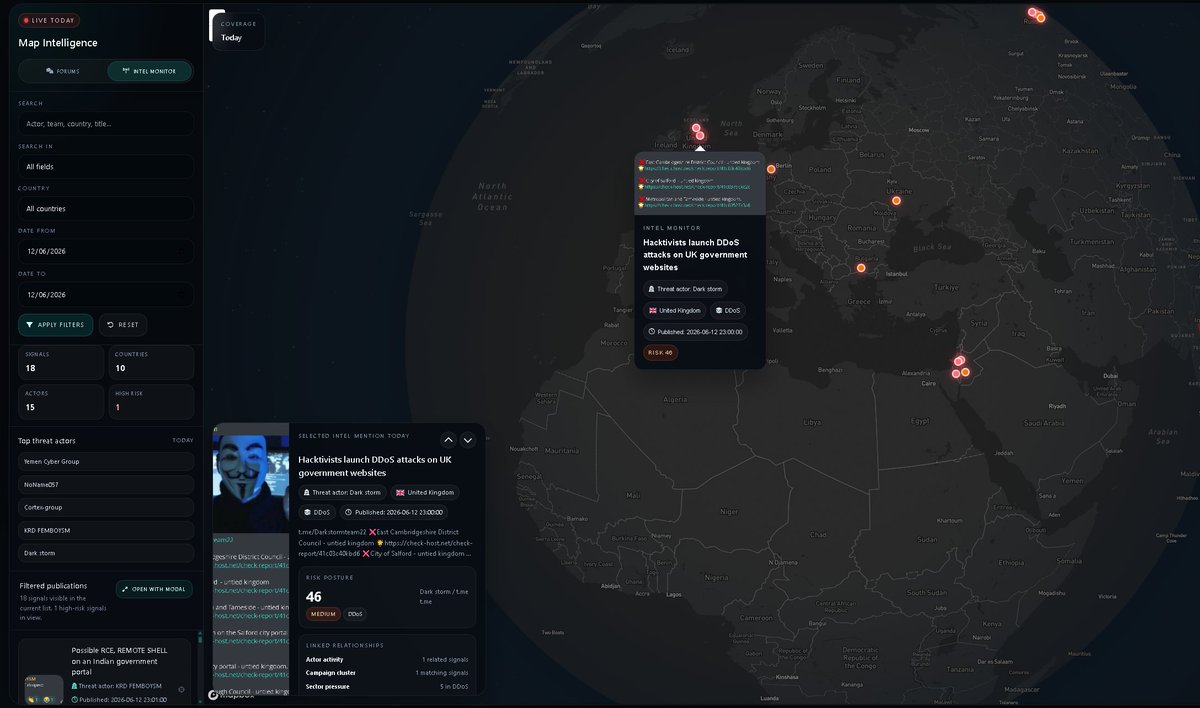Click the MEDIUM risk badge

tap(323, 614)
